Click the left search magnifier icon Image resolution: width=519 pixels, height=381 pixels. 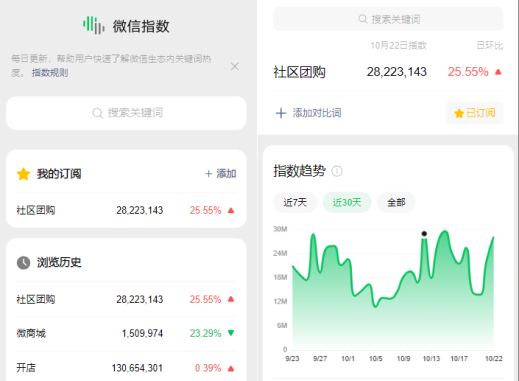click(97, 113)
